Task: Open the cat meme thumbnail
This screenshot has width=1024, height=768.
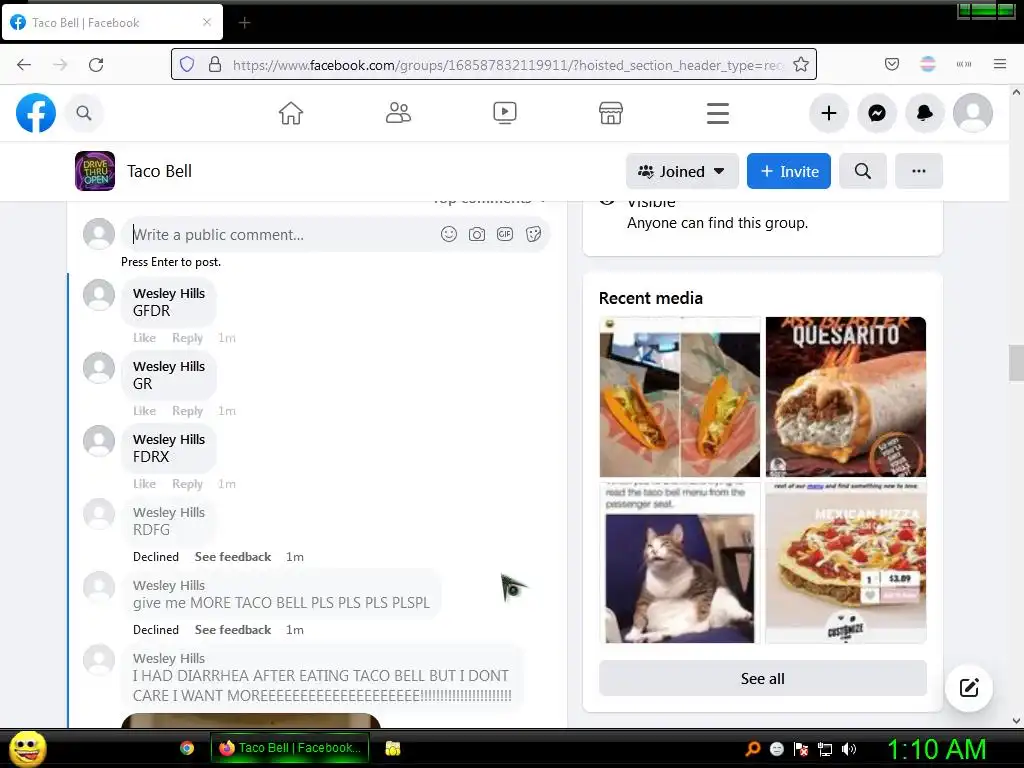Action: [680, 563]
